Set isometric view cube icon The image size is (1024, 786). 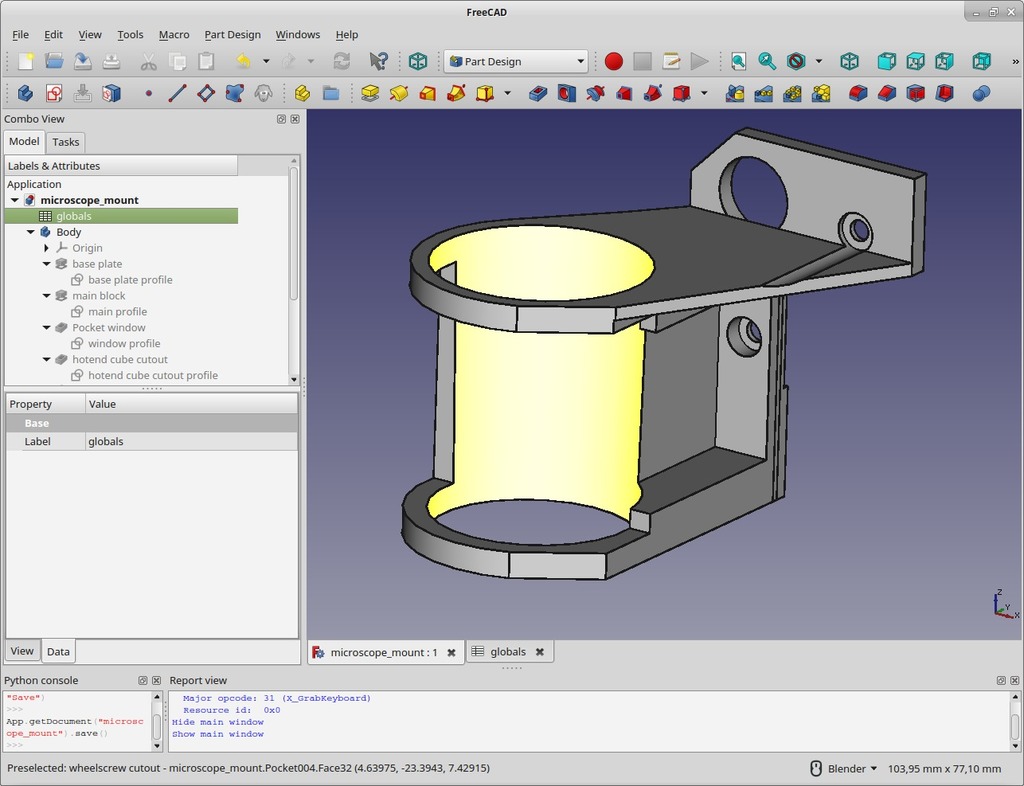[849, 61]
